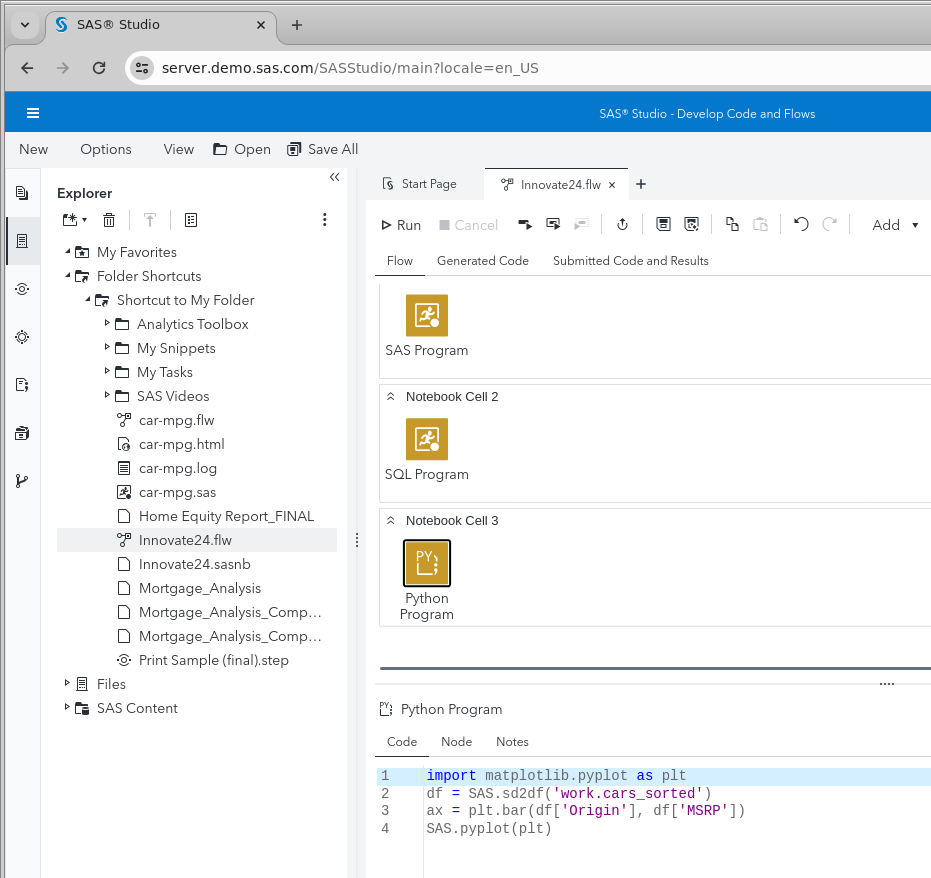This screenshot has width=931, height=878.
Task: Select the SQL Program node icon
Action: pyautogui.click(x=427, y=439)
